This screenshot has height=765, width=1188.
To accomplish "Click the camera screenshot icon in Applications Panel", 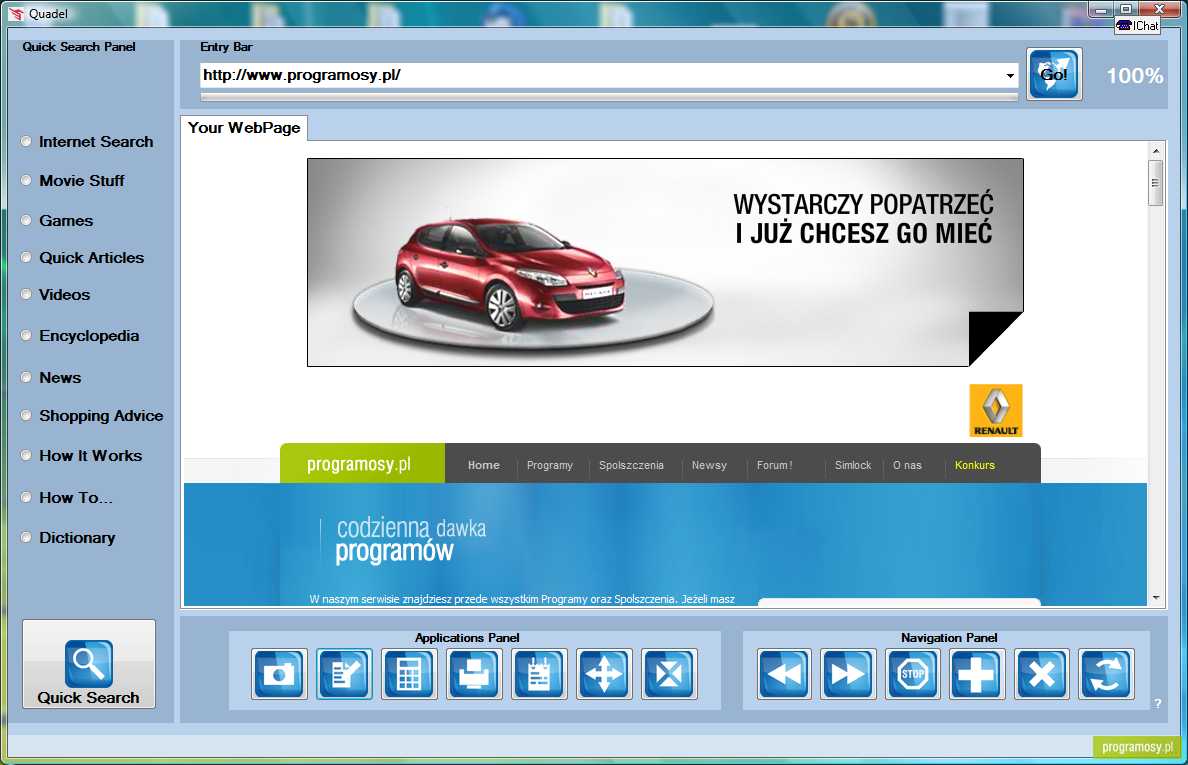I will click(x=280, y=673).
